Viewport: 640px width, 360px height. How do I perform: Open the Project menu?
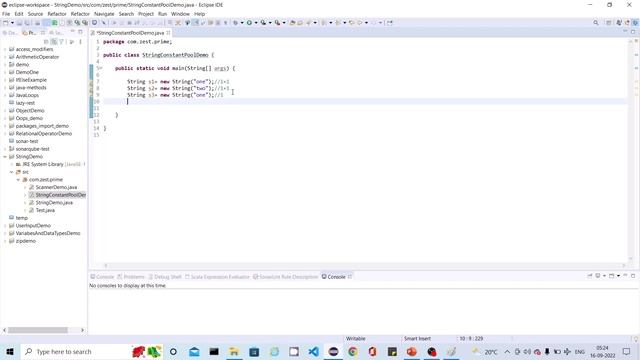pos(146,14)
